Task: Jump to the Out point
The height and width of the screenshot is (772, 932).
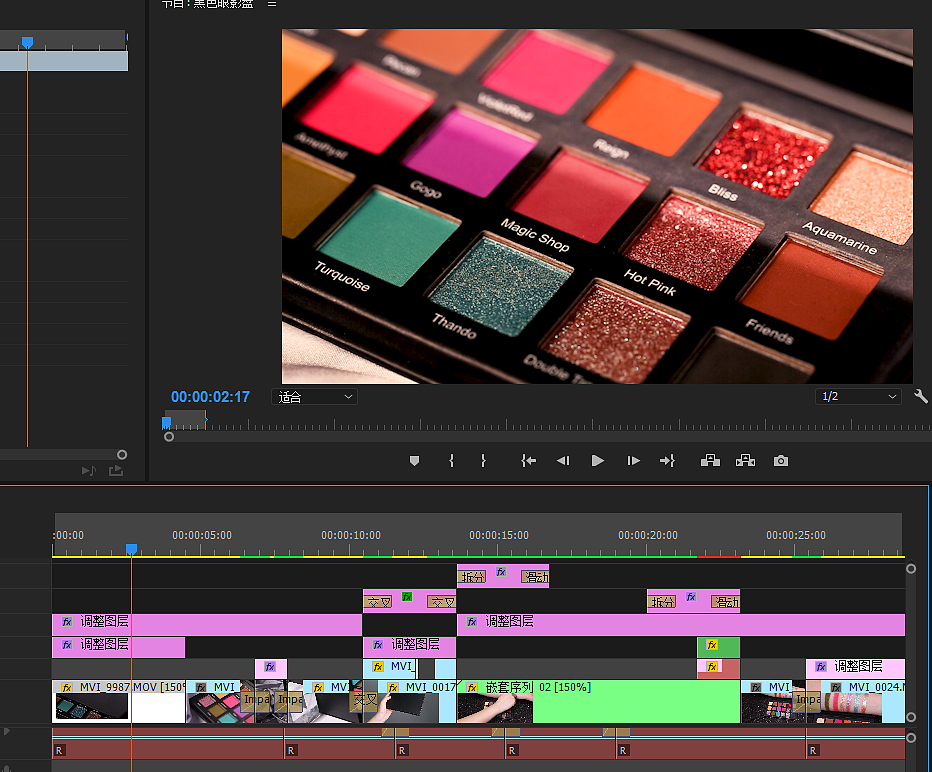Action: pyautogui.click(x=667, y=461)
